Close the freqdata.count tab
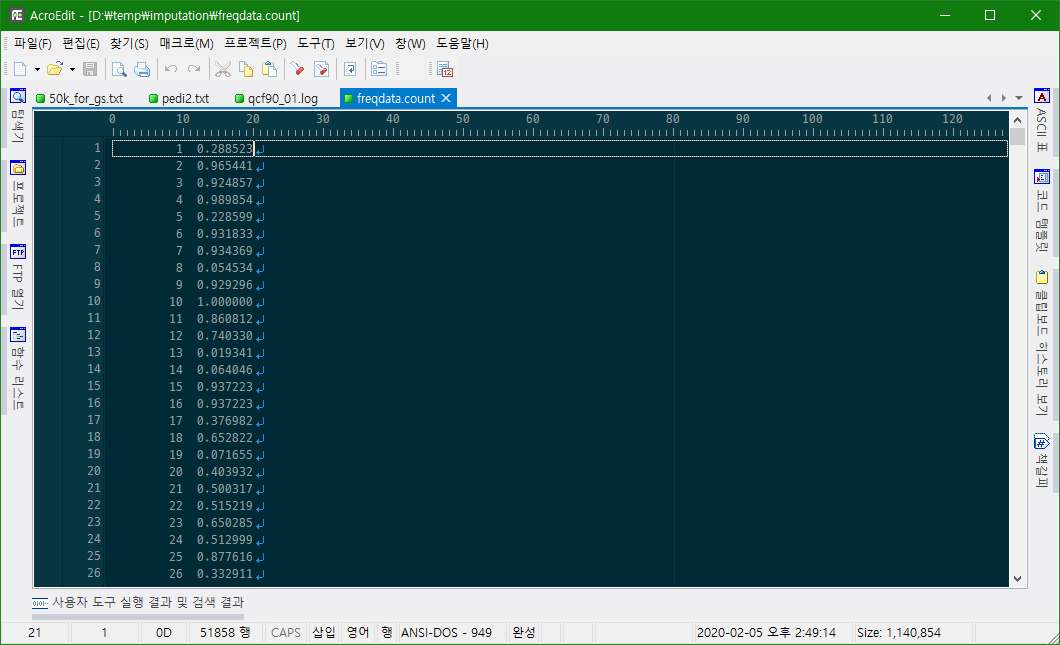1060x645 pixels. point(446,98)
